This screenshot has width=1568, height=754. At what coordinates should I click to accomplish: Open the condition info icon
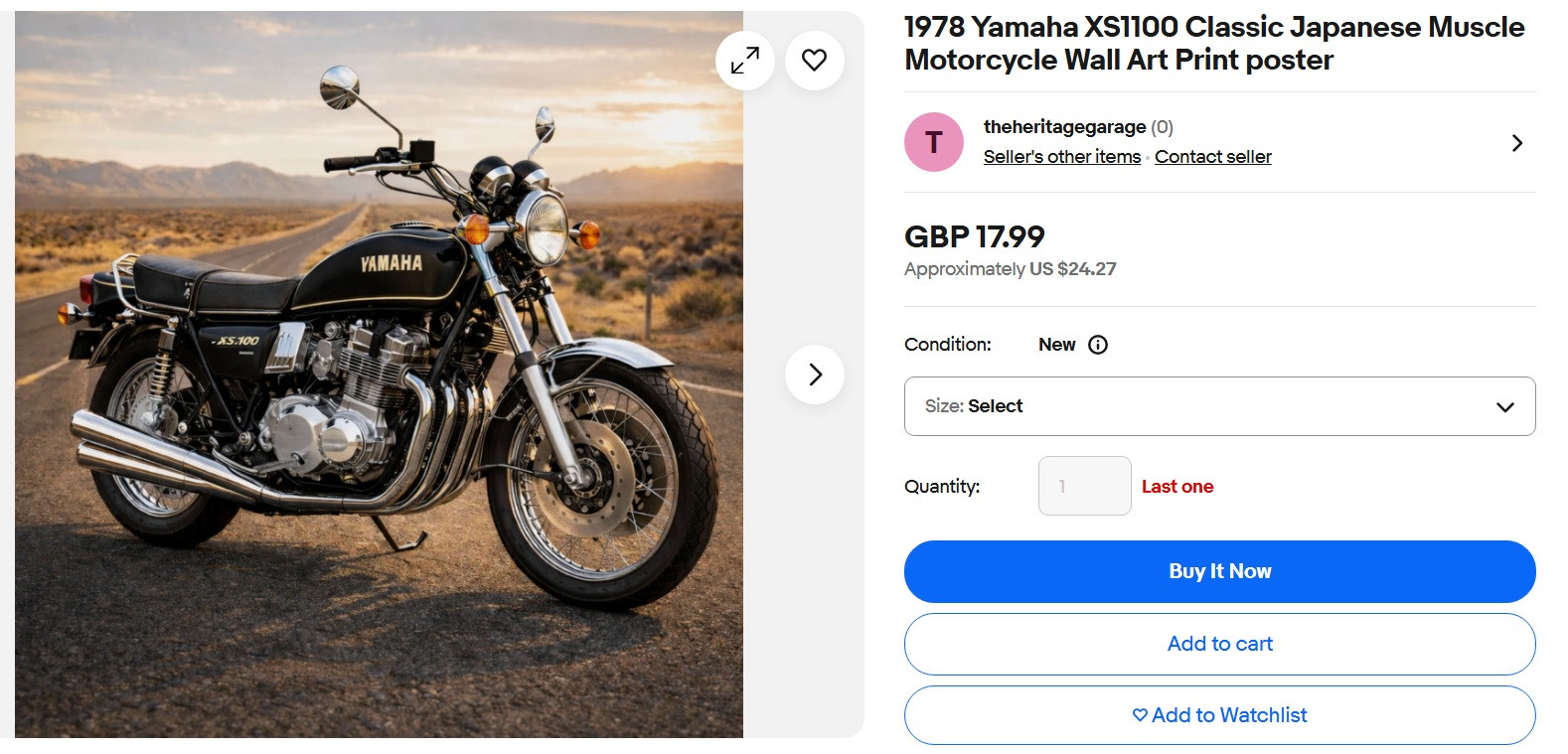point(1098,345)
